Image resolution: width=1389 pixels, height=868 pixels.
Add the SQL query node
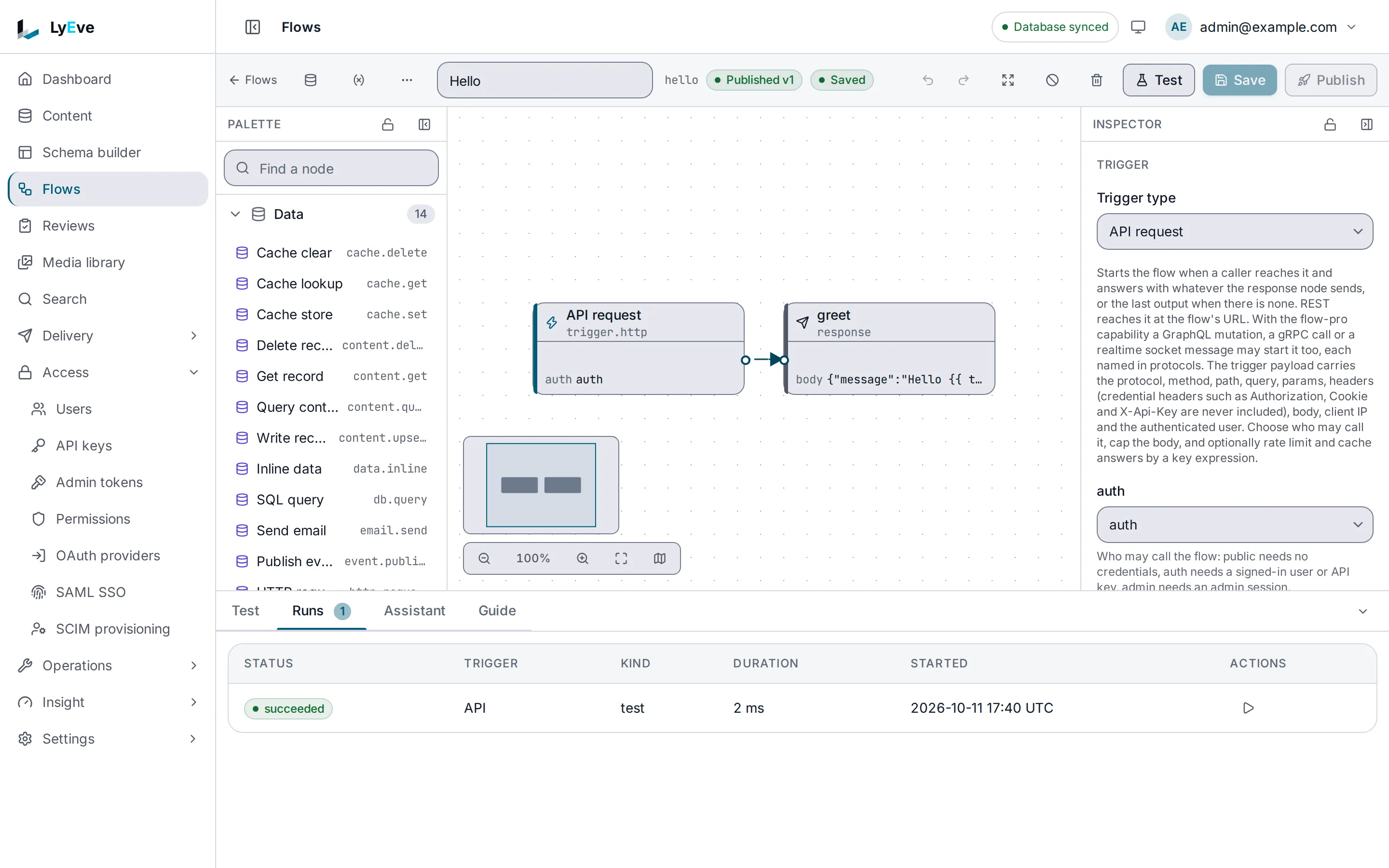point(331,500)
